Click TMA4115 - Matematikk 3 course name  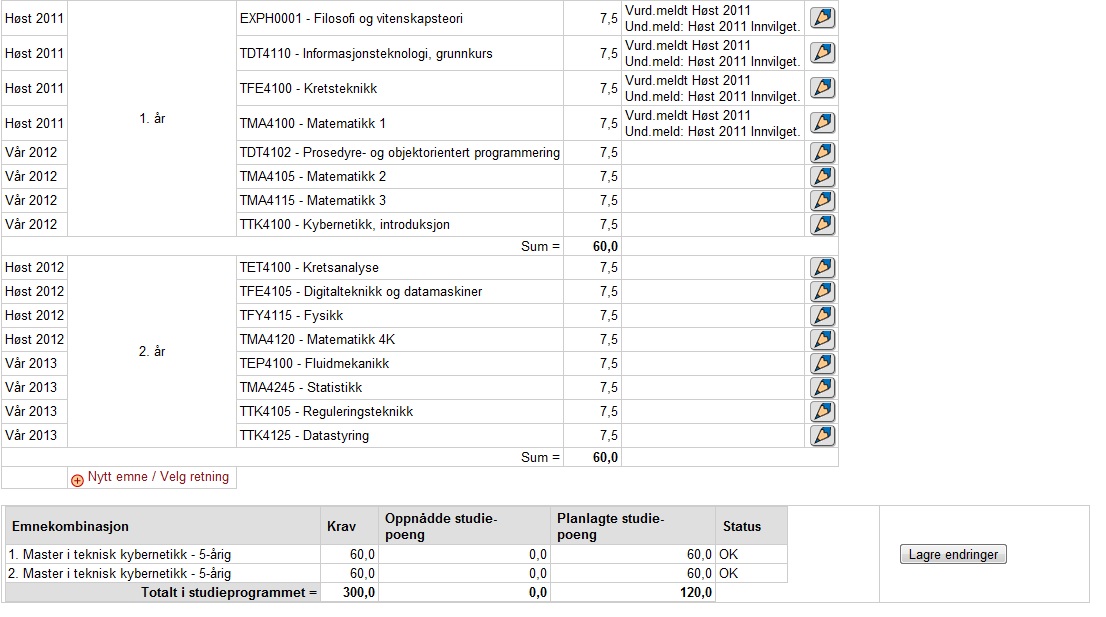(312, 200)
